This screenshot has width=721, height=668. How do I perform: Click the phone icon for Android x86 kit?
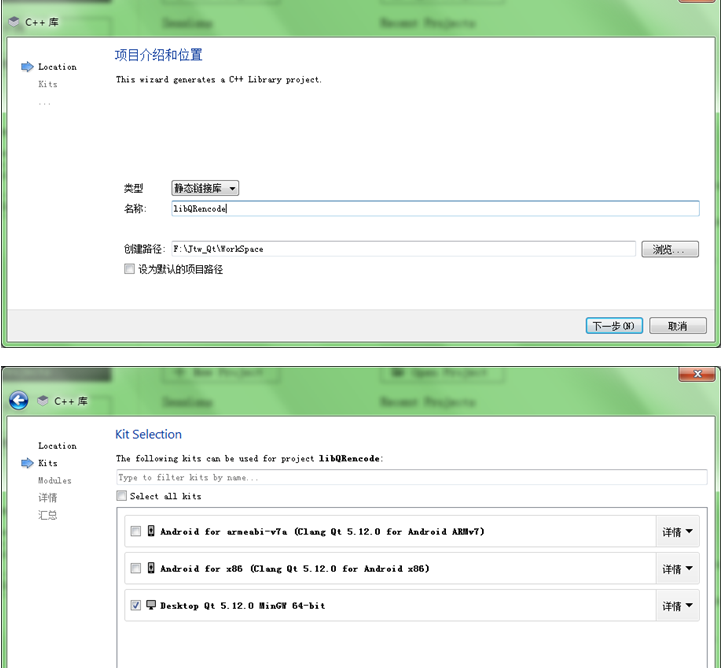[151, 568]
